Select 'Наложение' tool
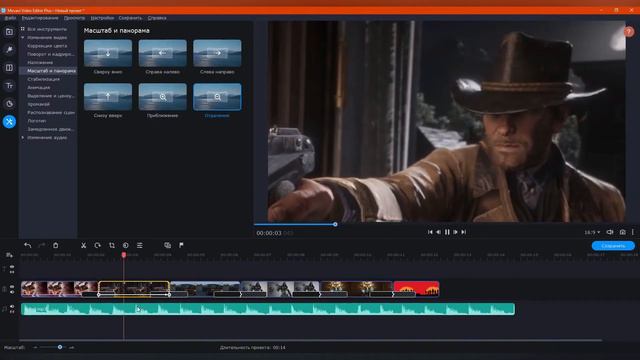The image size is (640, 360). (x=40, y=62)
